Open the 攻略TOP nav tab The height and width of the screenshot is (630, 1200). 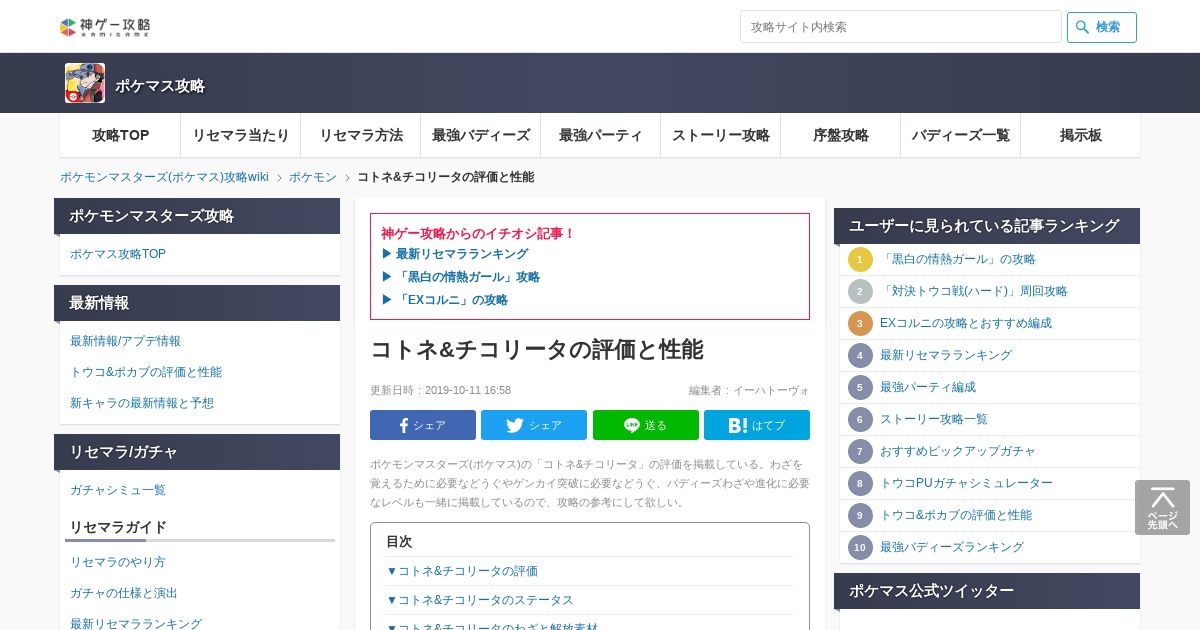pyautogui.click(x=120, y=135)
